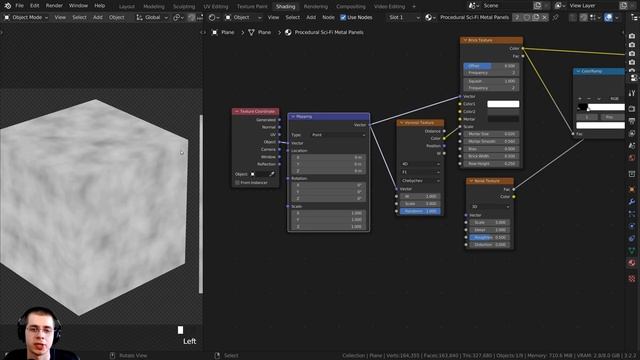Open the node editor Node menu
640x360 pixels.
(x=328, y=18)
